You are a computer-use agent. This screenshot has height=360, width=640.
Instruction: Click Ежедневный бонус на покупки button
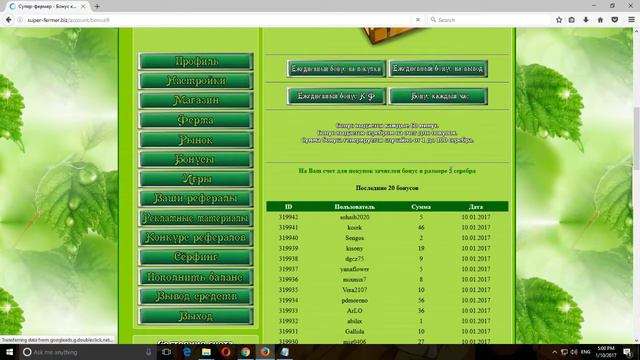click(336, 69)
